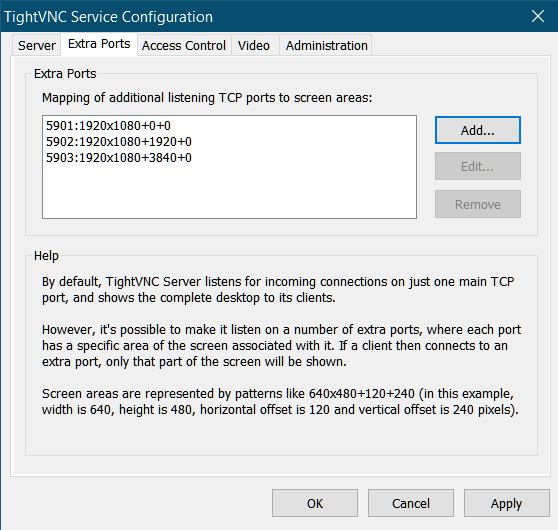Open the Administration tab
The image size is (558, 530).
(x=326, y=46)
